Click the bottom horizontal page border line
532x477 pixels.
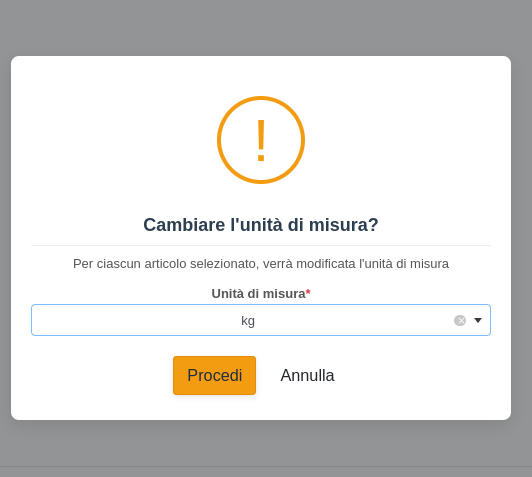[x=266, y=466]
